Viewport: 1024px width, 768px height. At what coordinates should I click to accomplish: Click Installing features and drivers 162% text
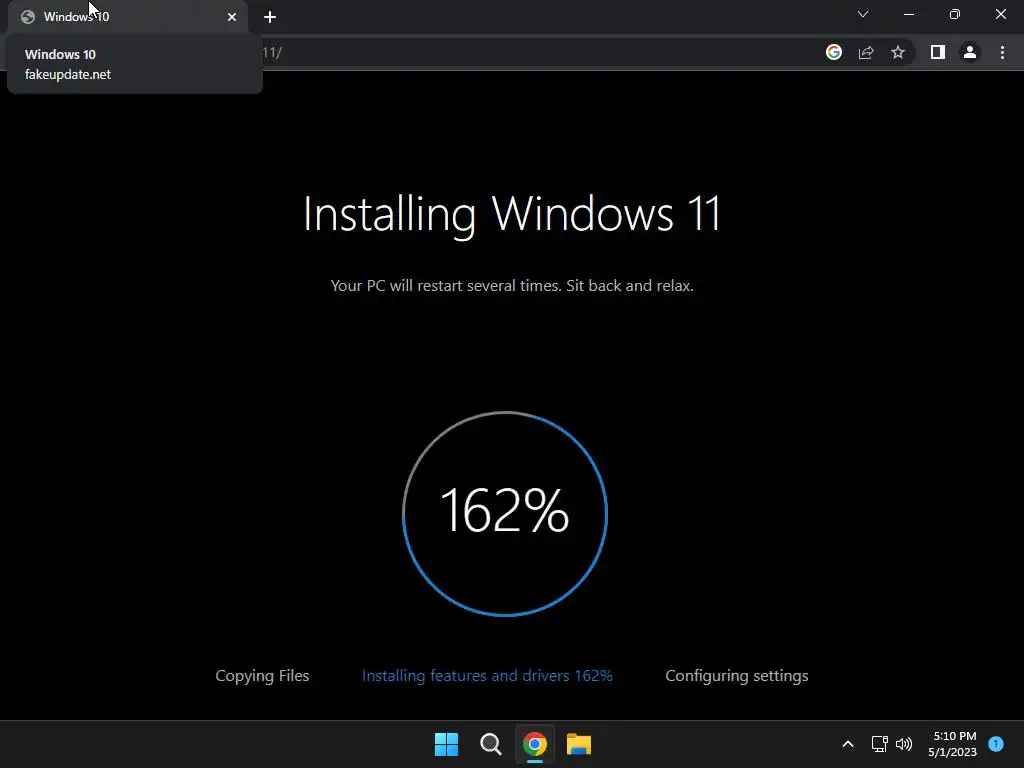(x=487, y=676)
